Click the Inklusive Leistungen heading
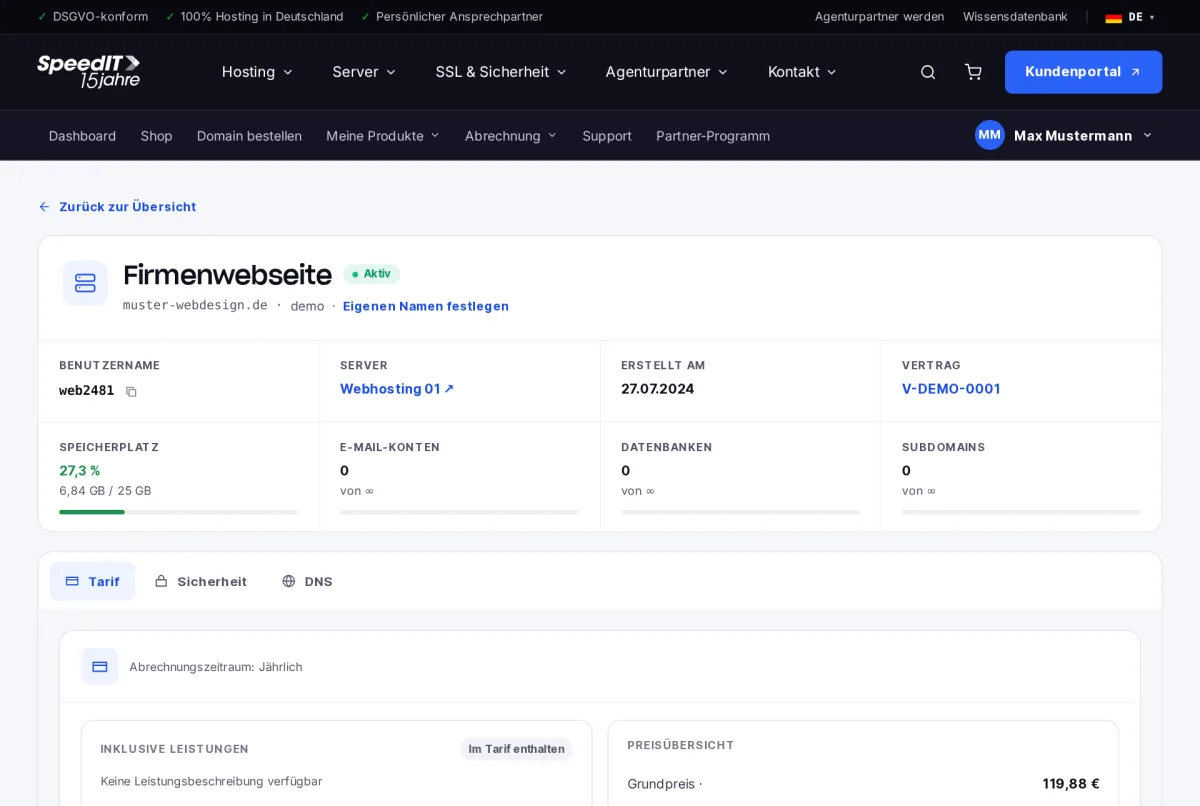The image size is (1200, 806). point(174,749)
